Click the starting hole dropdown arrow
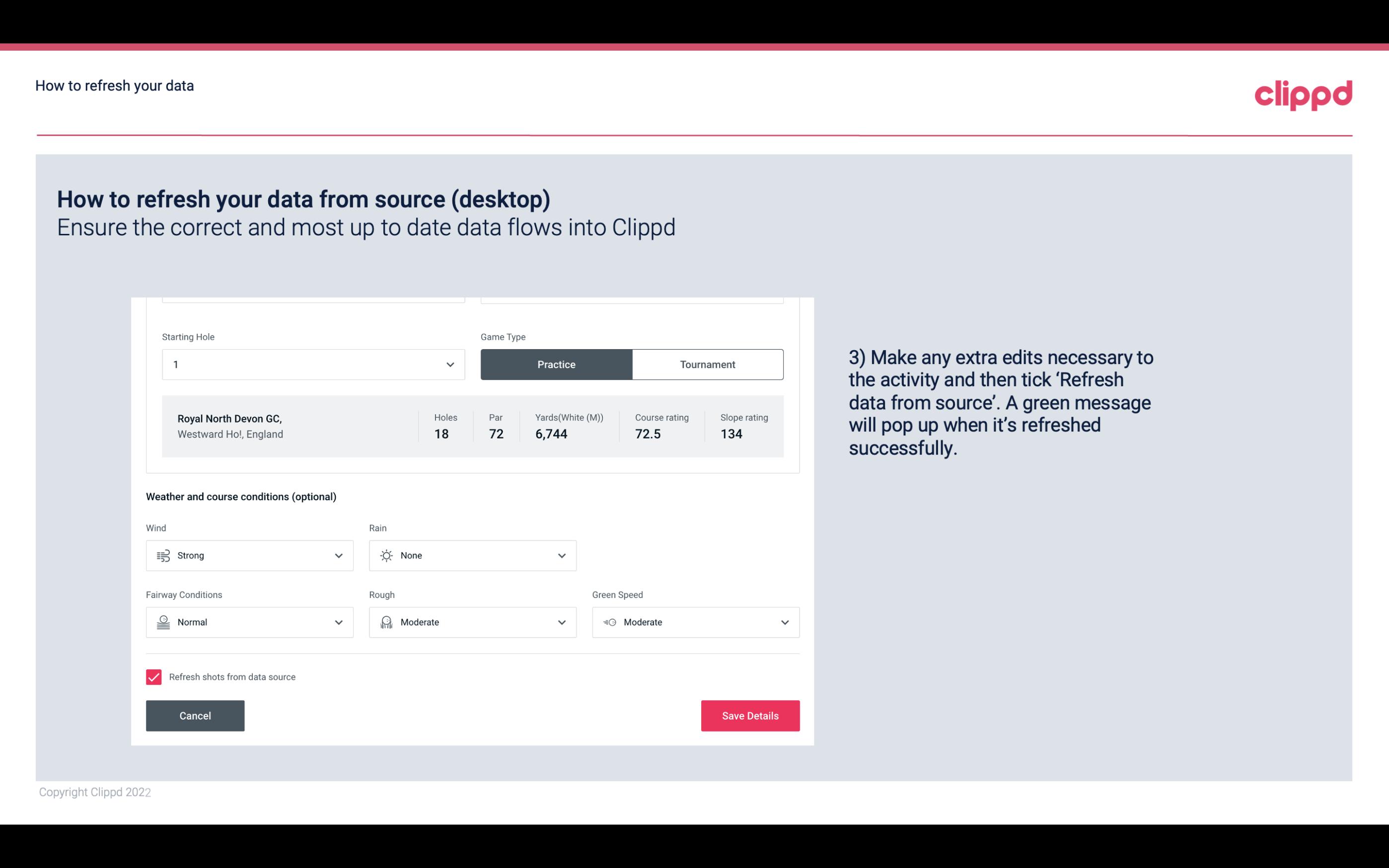This screenshot has width=1389, height=868. pyautogui.click(x=449, y=364)
